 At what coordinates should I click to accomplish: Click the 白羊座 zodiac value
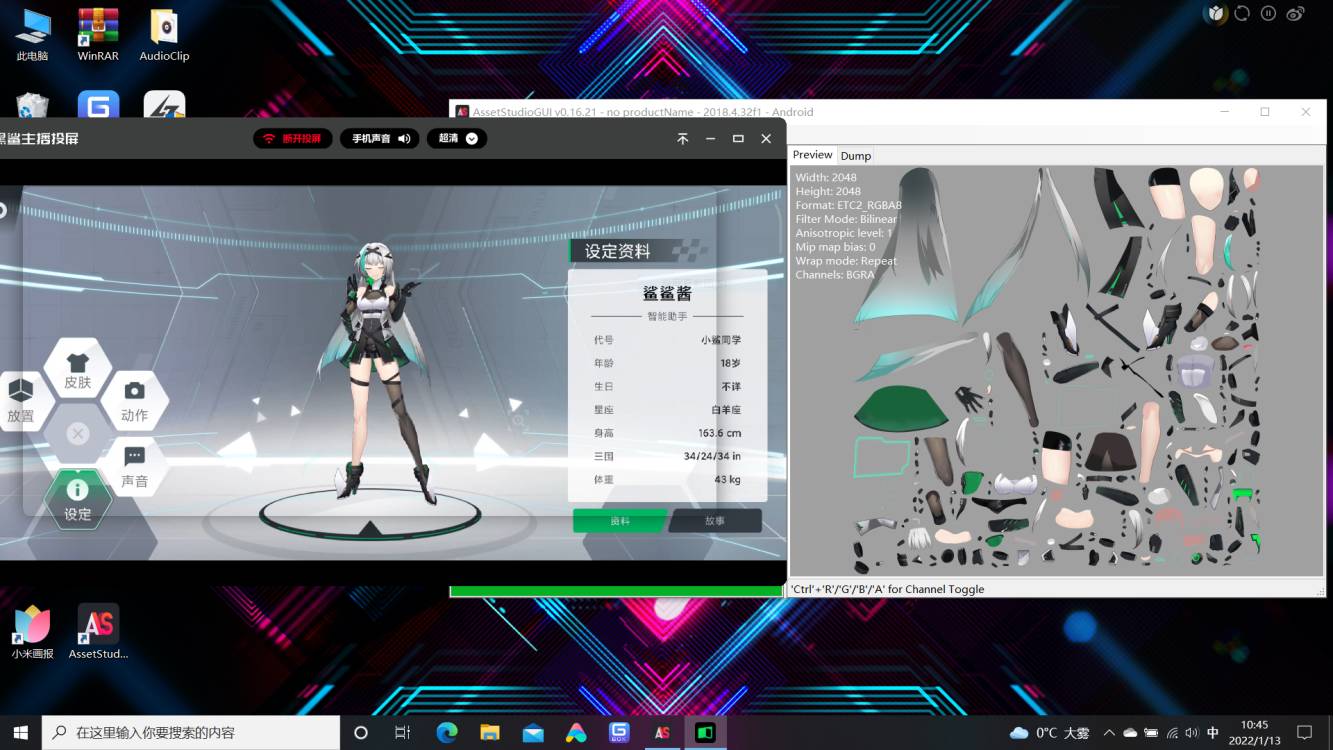click(726, 410)
